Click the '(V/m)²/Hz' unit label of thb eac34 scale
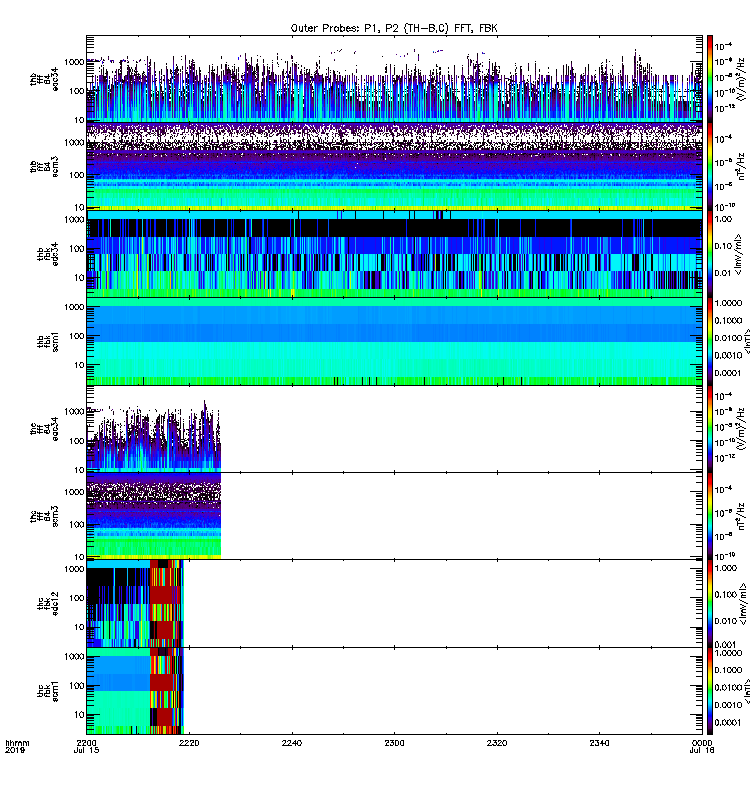This screenshot has height=800, width=750. [742, 79]
